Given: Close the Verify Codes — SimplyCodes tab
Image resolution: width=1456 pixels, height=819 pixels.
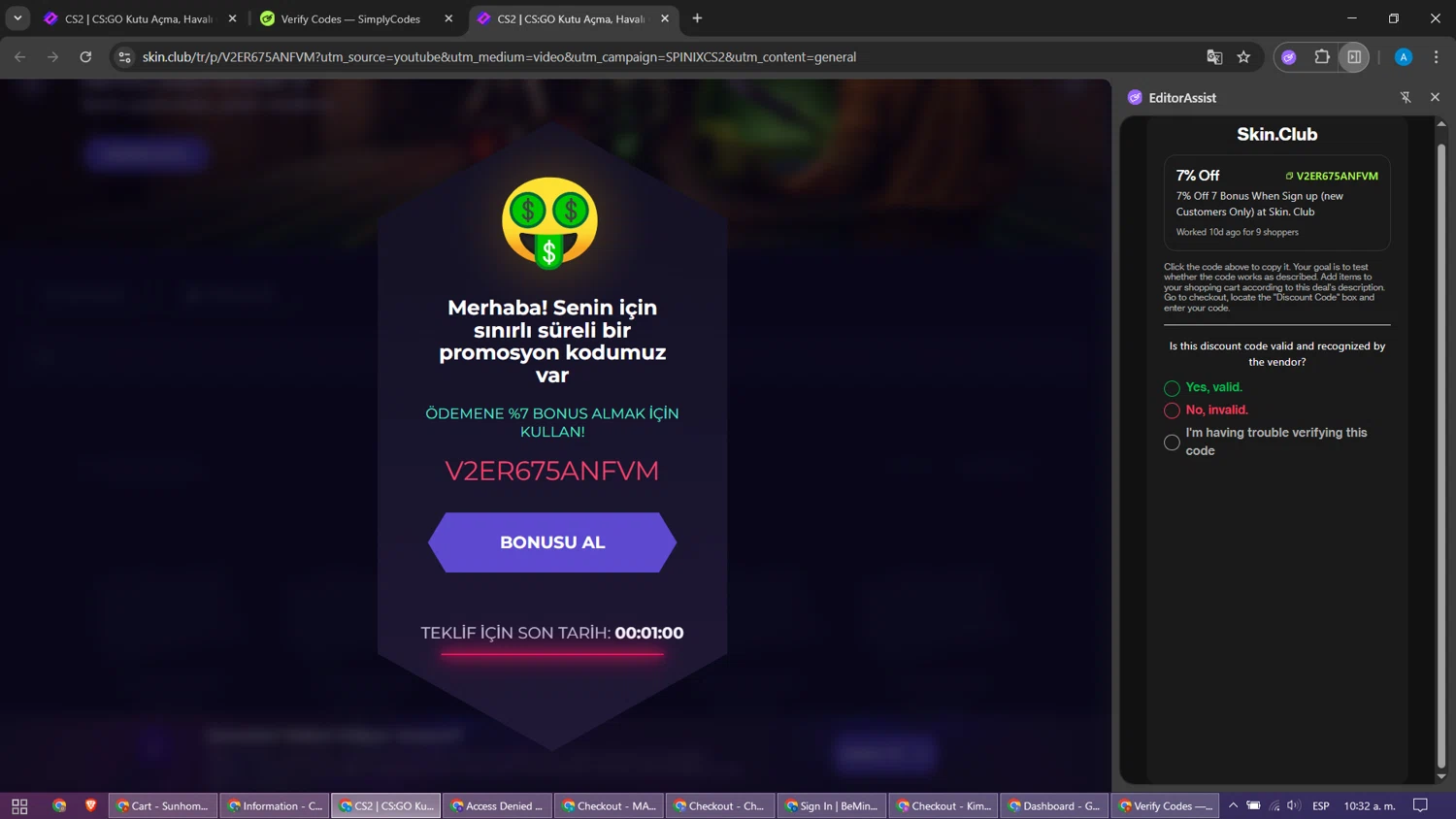Looking at the screenshot, I should 448,18.
